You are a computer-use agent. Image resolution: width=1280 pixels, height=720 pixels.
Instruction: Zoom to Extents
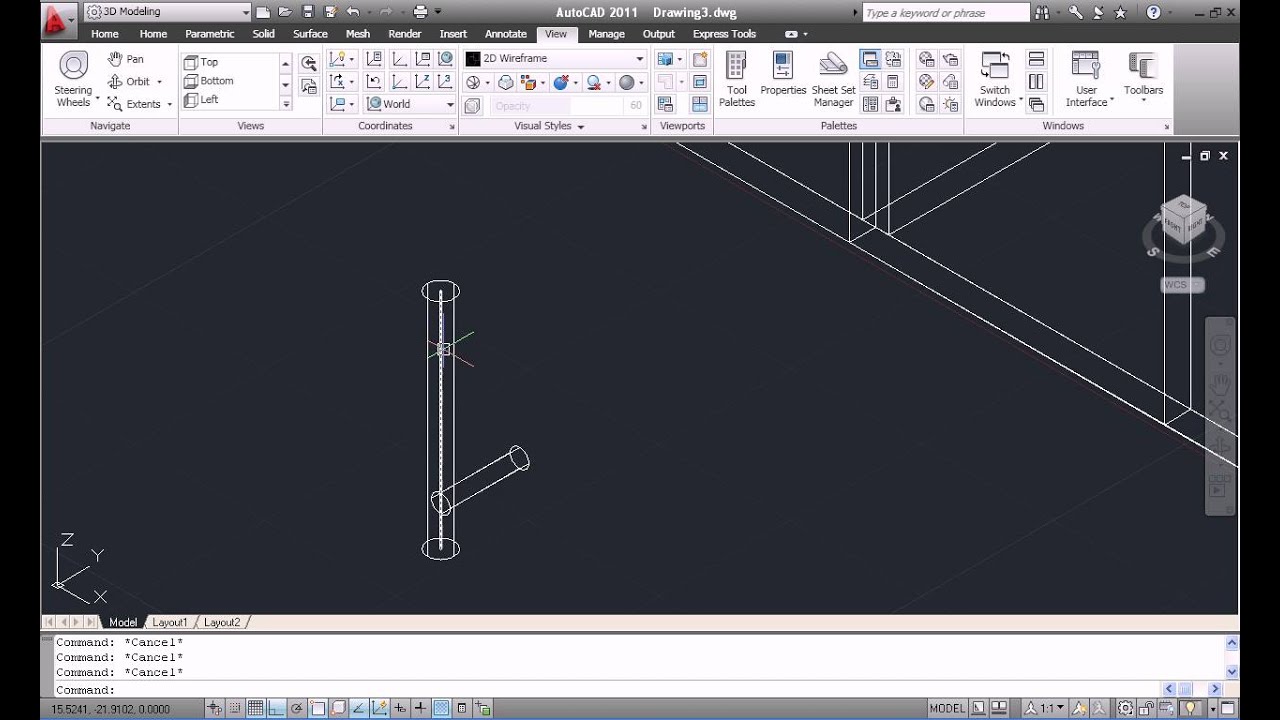pos(134,104)
